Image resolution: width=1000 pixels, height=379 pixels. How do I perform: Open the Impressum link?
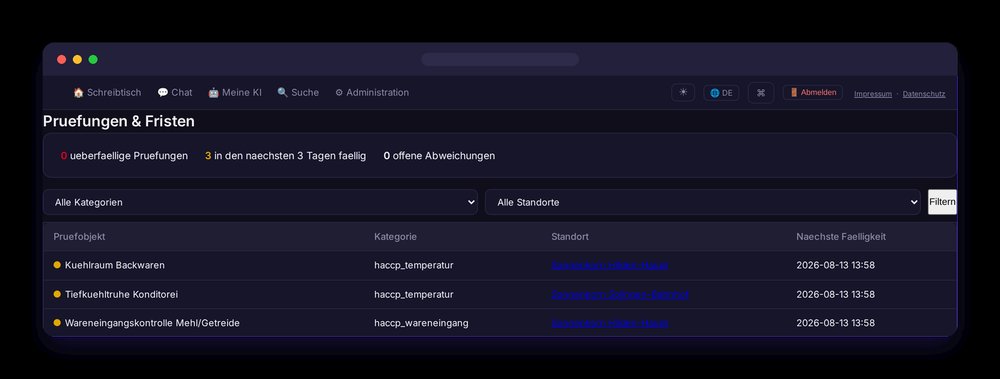(872, 94)
